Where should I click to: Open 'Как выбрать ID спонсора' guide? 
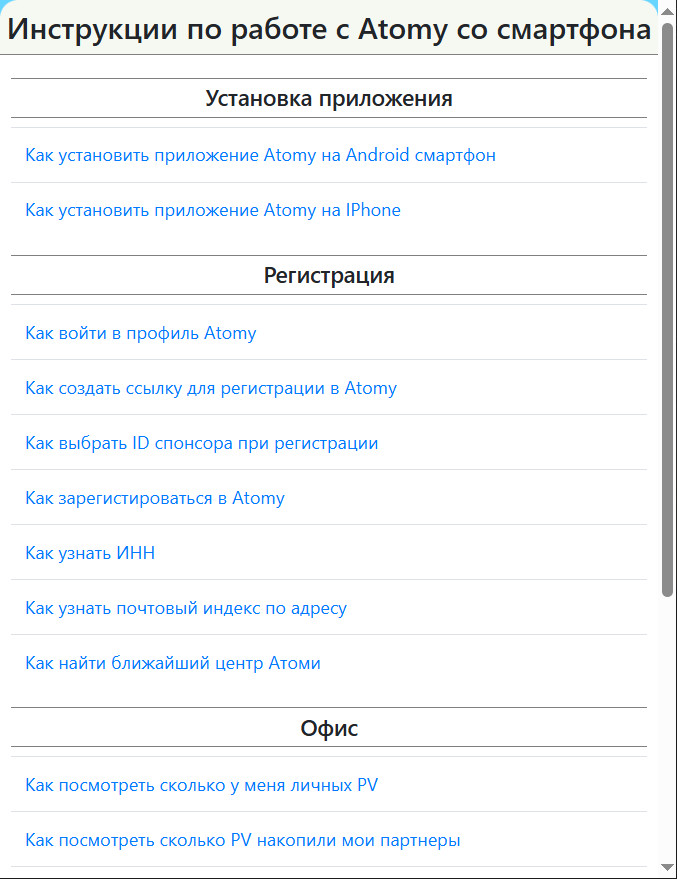pyautogui.click(x=201, y=443)
